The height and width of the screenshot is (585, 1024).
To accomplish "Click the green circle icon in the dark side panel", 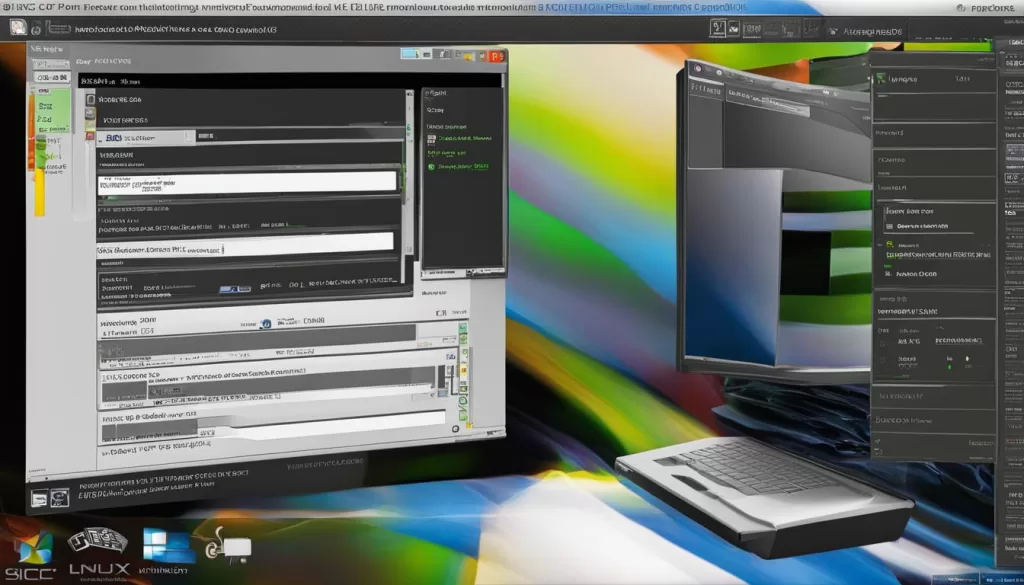I will tap(431, 167).
